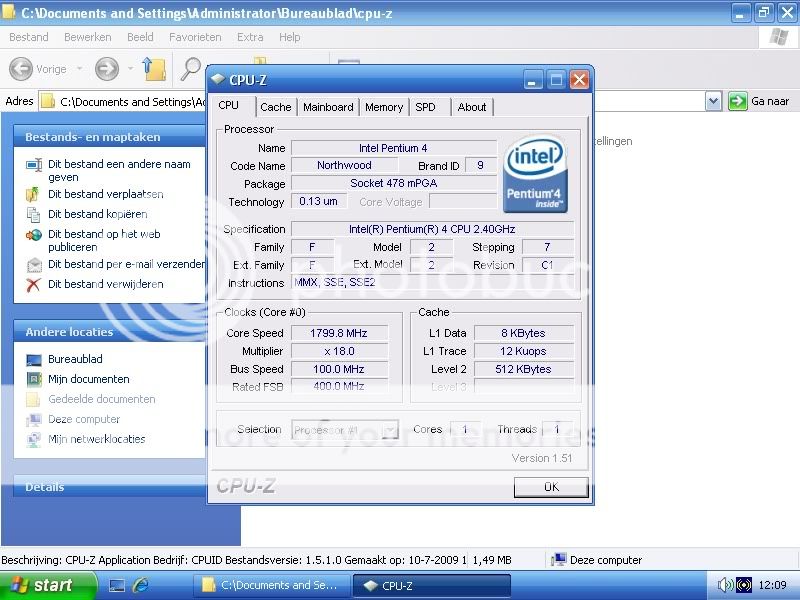Click the e-mail envelope icon in task pane
Image resolution: width=800 pixels, height=600 pixels.
[x=34, y=265]
